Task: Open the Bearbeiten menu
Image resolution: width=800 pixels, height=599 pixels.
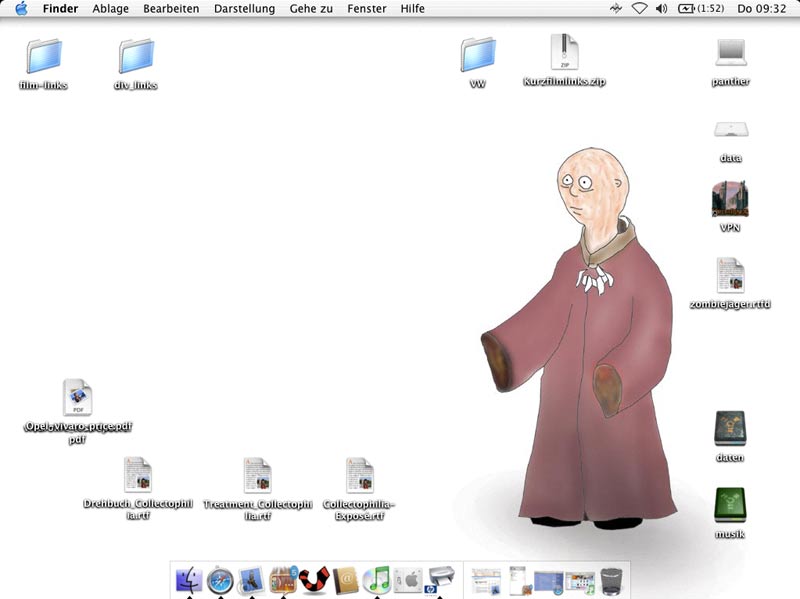Action: coord(171,9)
